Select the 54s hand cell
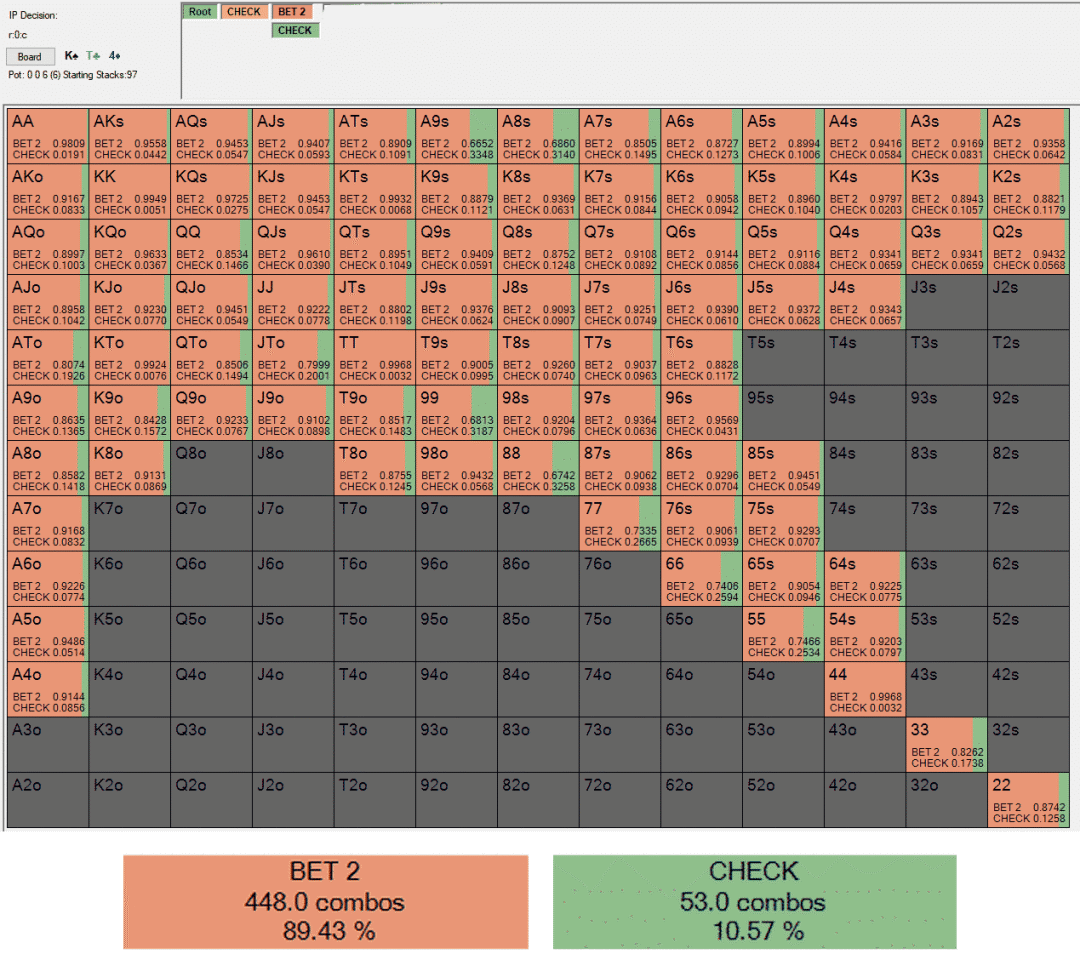1080x977 pixels. coord(864,634)
